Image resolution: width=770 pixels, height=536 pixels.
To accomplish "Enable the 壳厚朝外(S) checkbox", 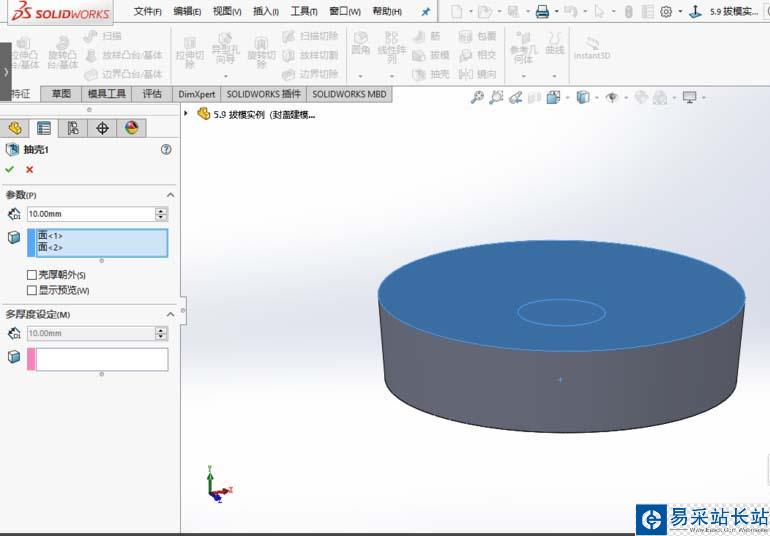I will (32, 275).
